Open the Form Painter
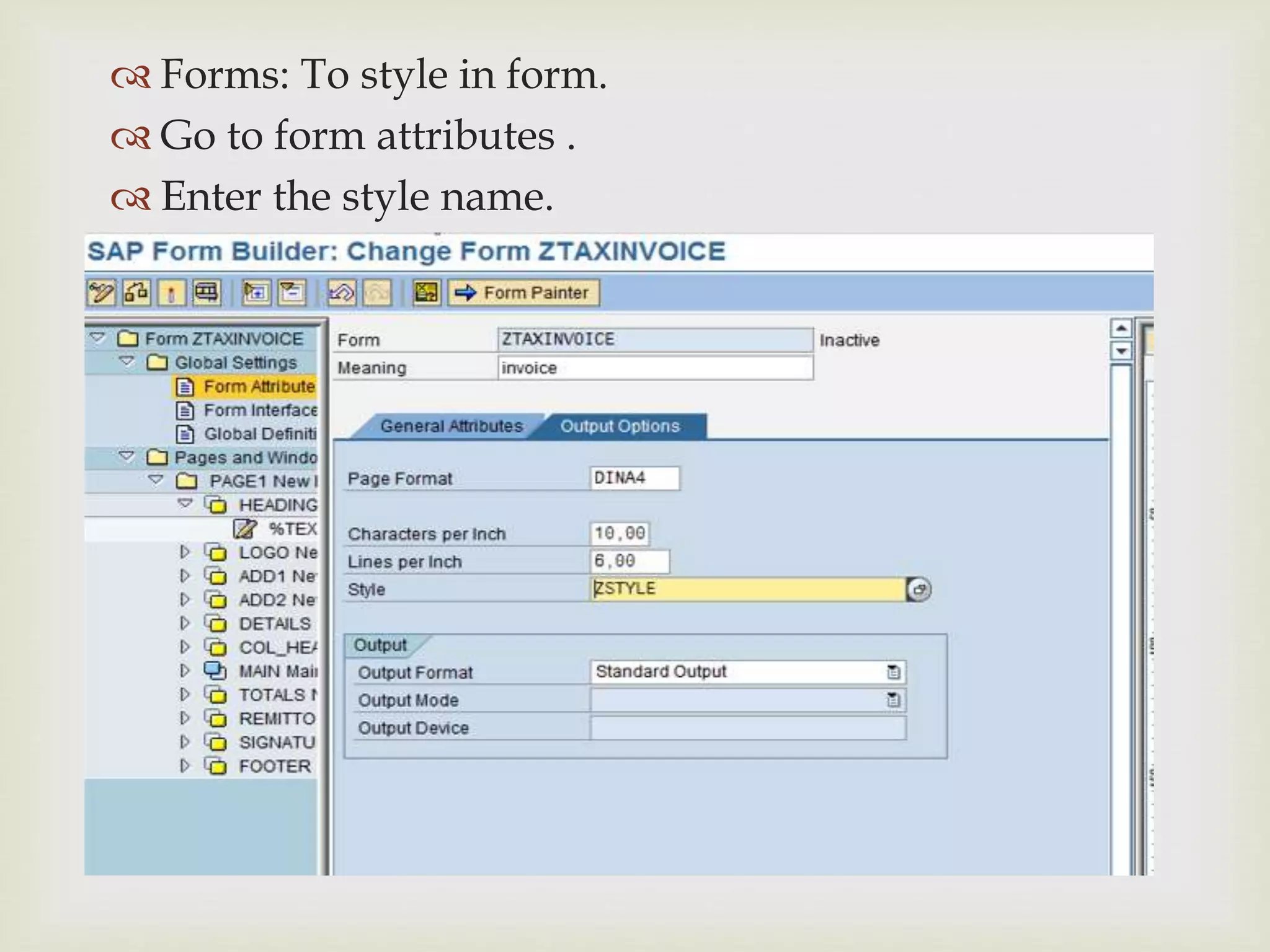 (524, 293)
